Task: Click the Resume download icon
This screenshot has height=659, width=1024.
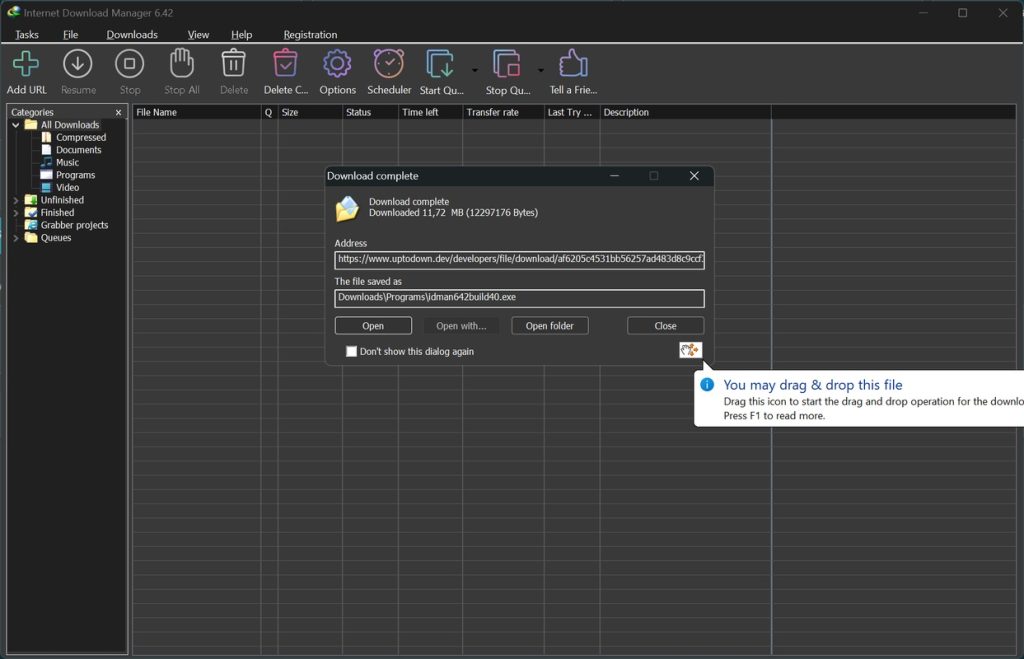Action: [x=78, y=64]
